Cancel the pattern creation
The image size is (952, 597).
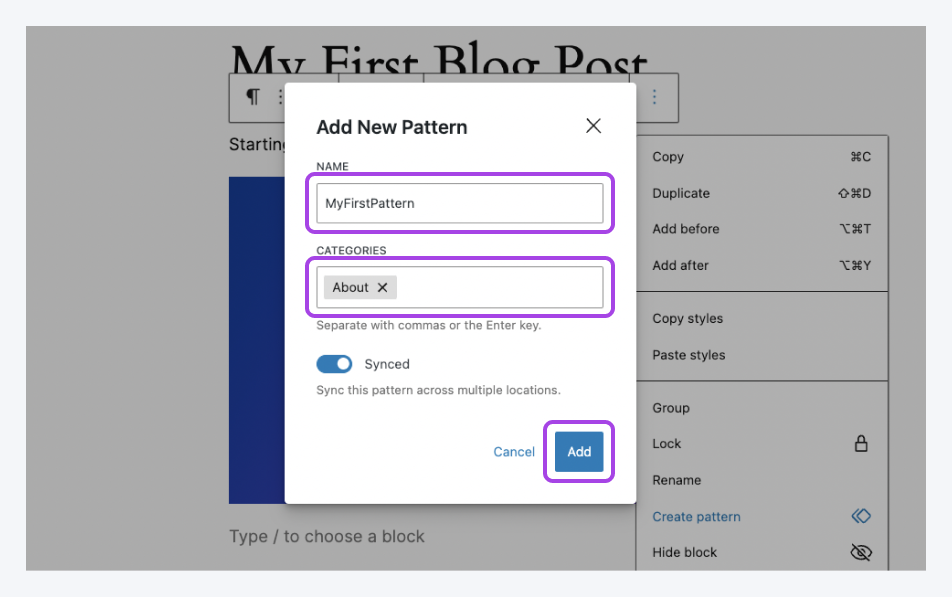[514, 452]
